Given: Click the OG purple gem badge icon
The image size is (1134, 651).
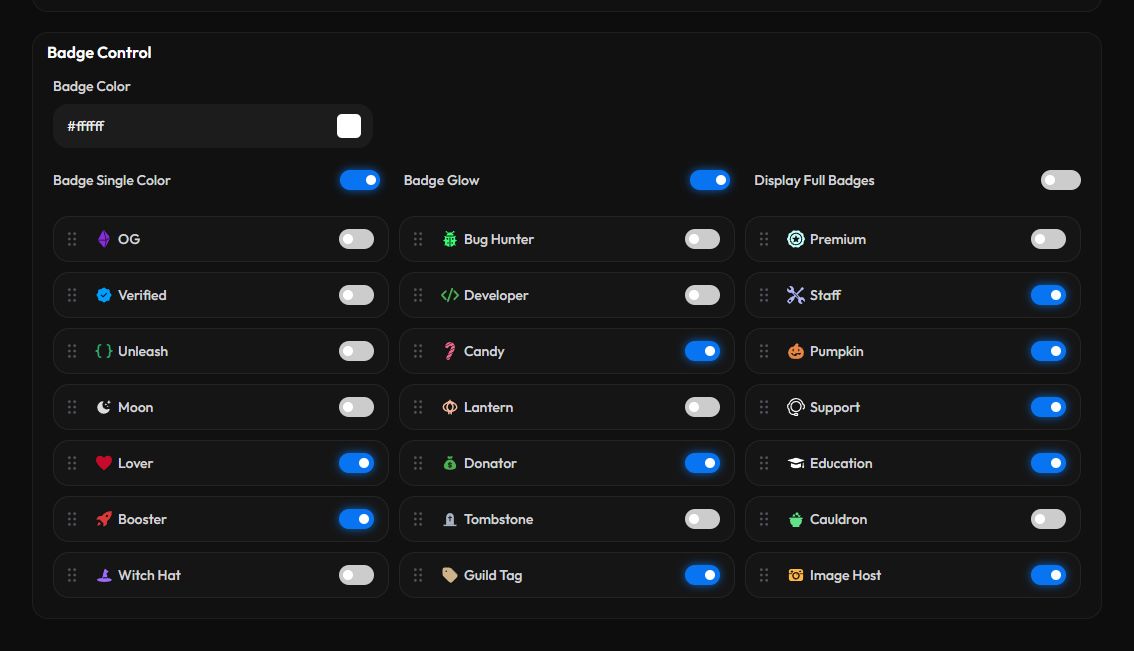Looking at the screenshot, I should coord(103,239).
